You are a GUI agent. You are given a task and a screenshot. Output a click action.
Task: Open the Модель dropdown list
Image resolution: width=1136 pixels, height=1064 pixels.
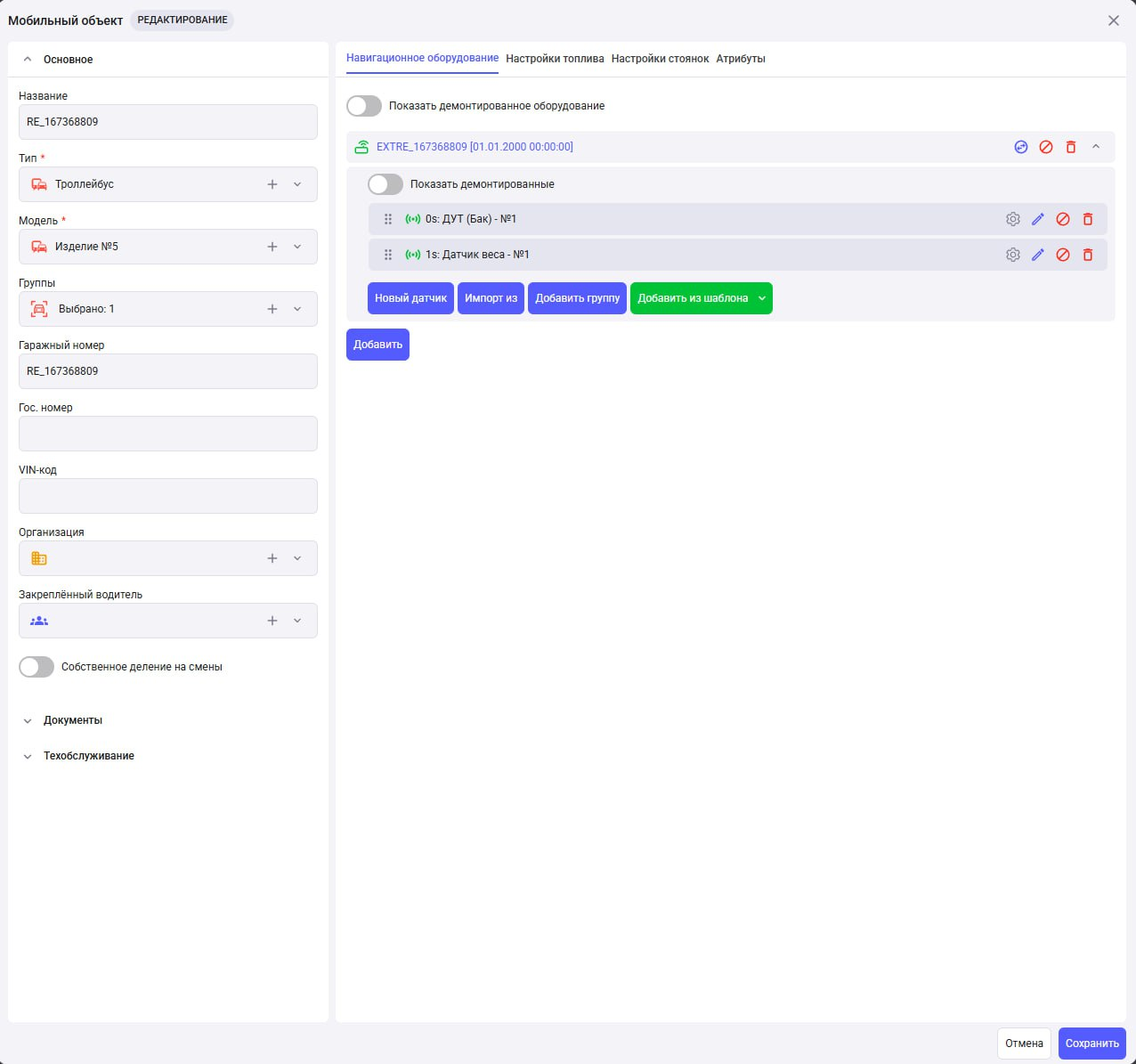click(297, 247)
